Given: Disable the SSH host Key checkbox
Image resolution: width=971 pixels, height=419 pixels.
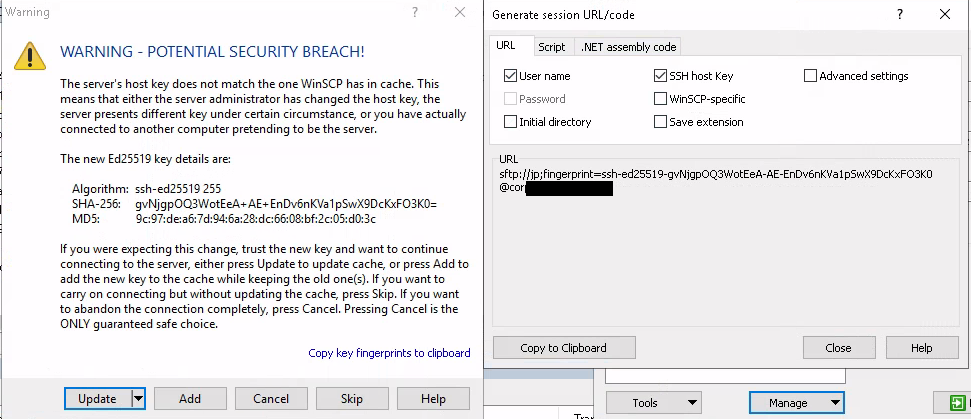Looking at the screenshot, I should click(x=661, y=76).
